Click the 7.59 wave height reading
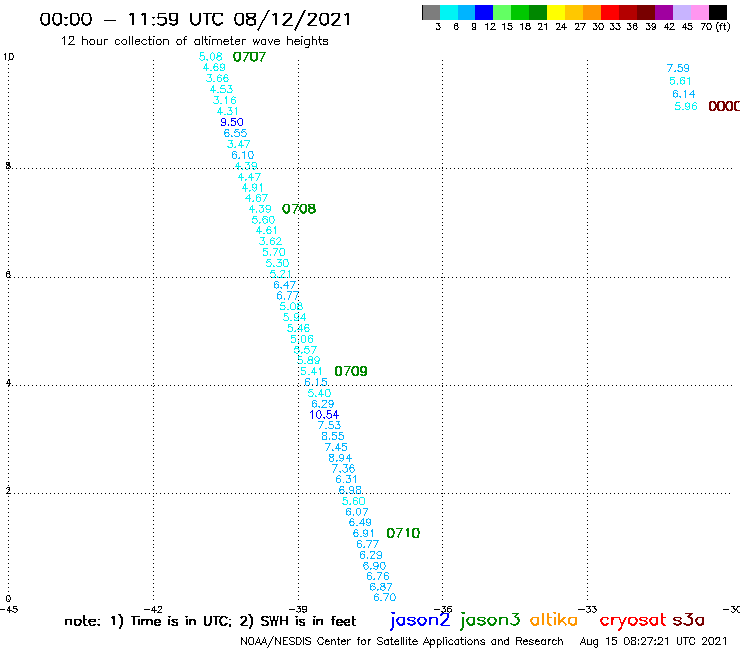Viewport: 740px width, 650px height. click(x=678, y=68)
